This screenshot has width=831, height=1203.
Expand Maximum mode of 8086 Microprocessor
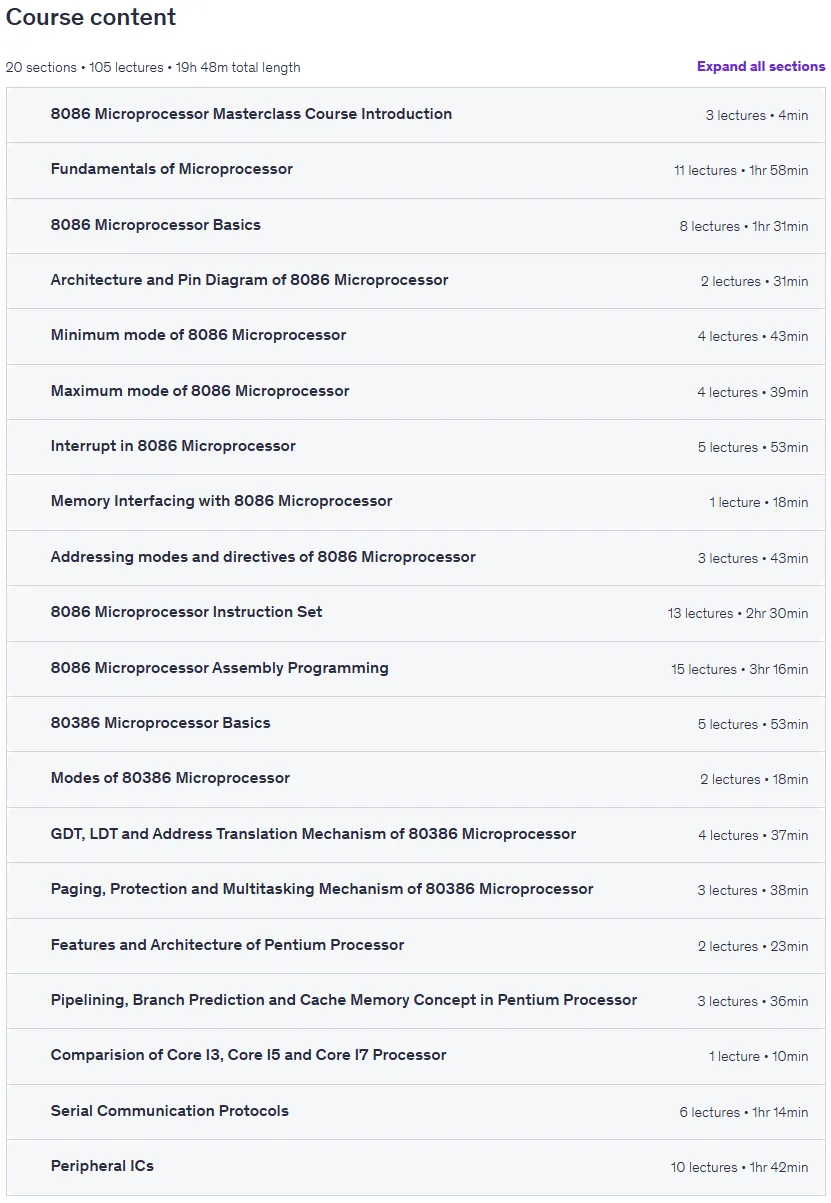click(x=416, y=392)
